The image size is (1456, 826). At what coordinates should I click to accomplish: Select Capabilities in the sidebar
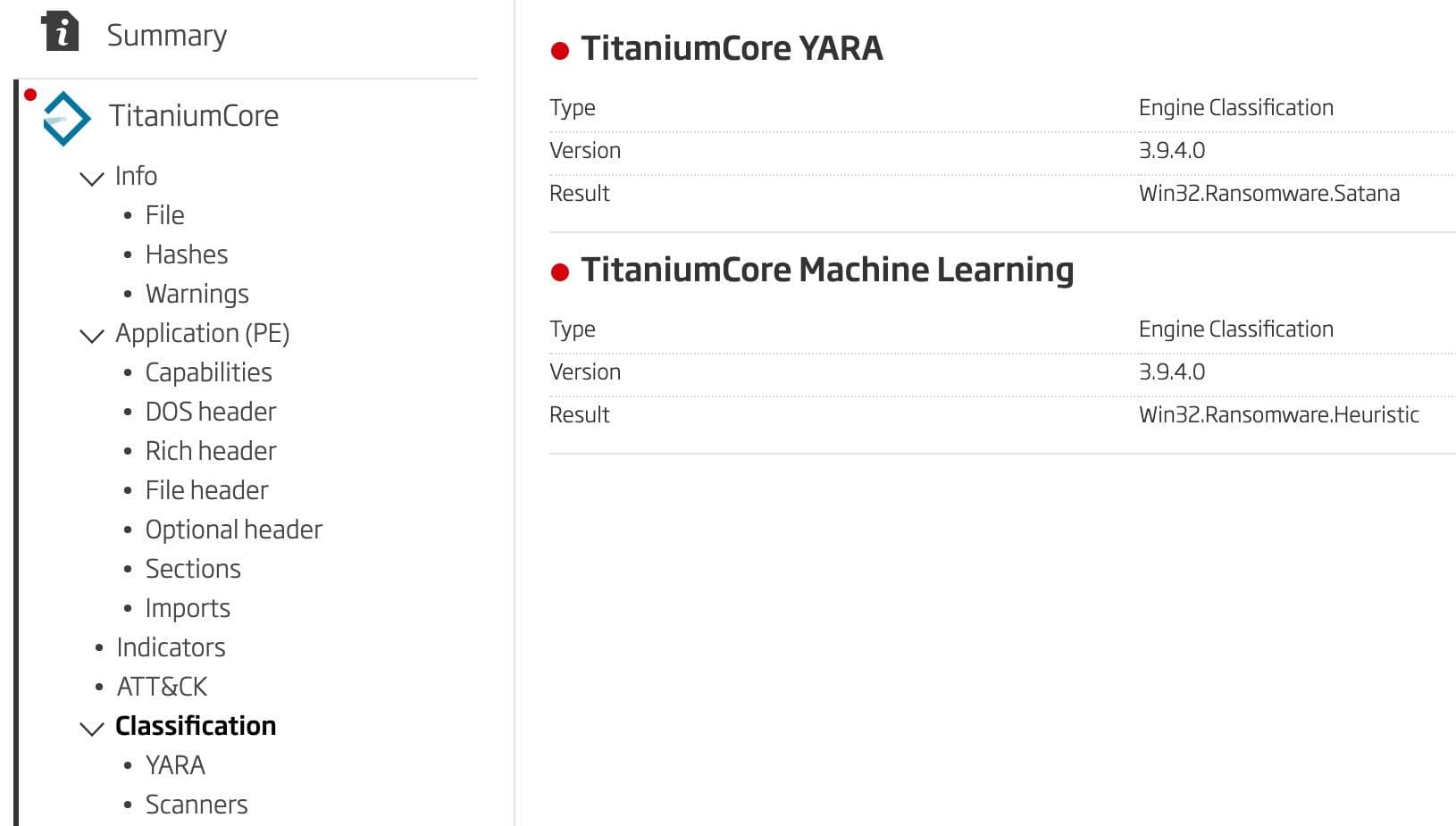[209, 372]
